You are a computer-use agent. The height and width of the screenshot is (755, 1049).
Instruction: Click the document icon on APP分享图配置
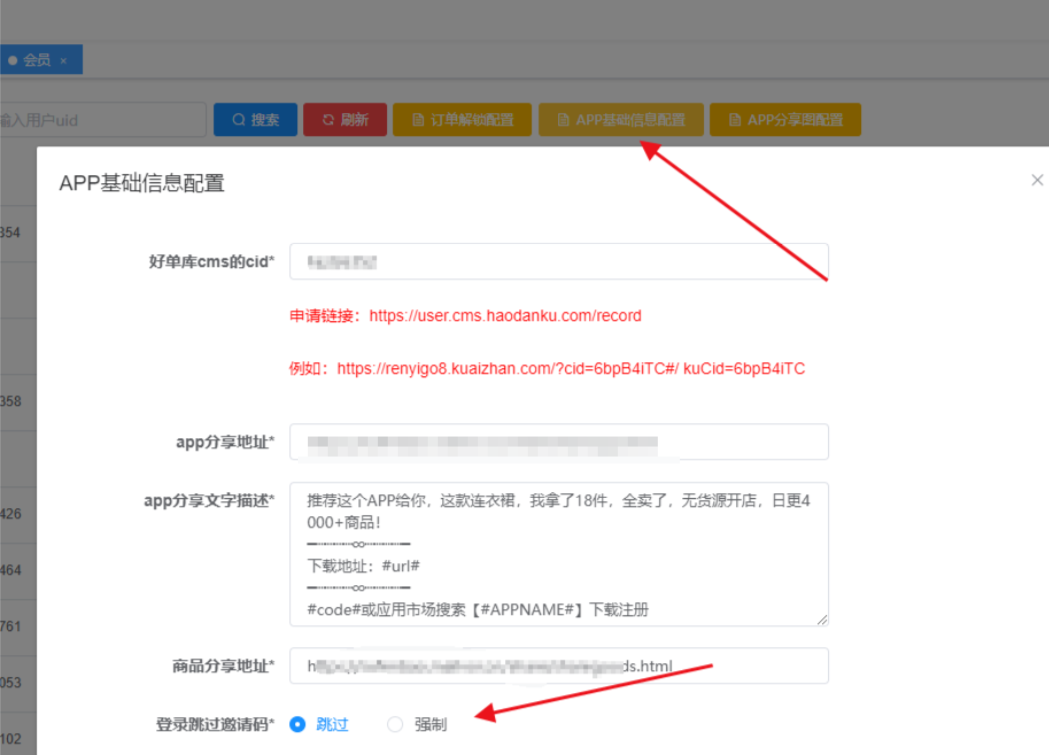(735, 120)
